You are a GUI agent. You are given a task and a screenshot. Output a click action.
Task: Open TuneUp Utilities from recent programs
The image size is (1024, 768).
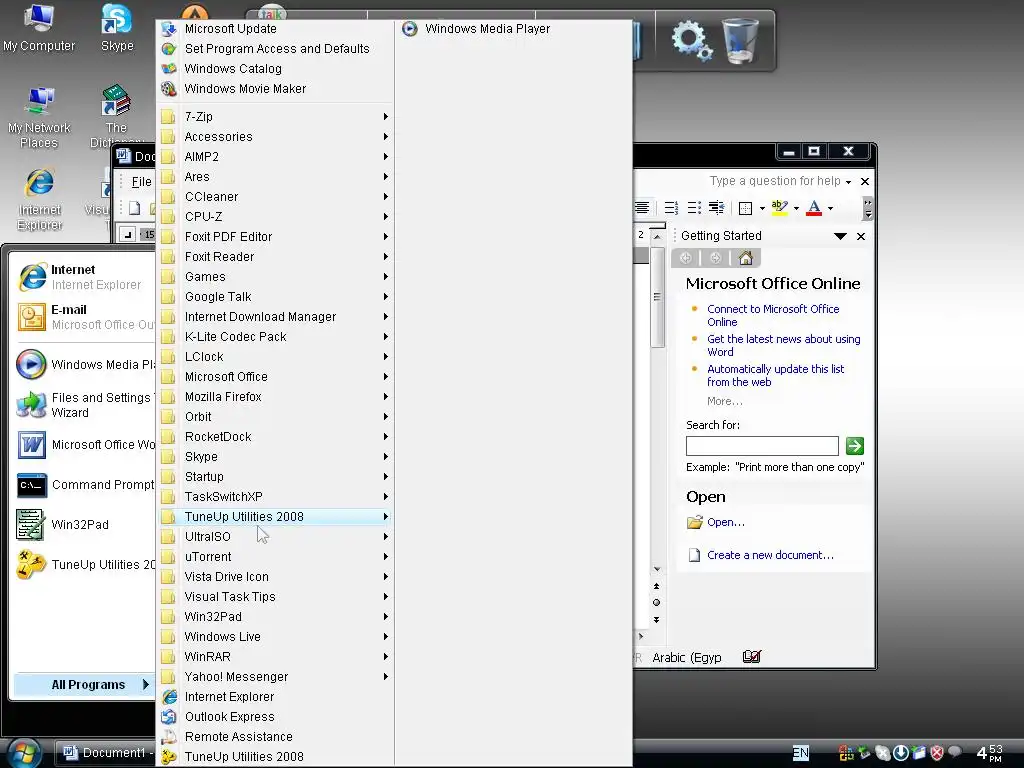pyautogui.click(x=85, y=565)
